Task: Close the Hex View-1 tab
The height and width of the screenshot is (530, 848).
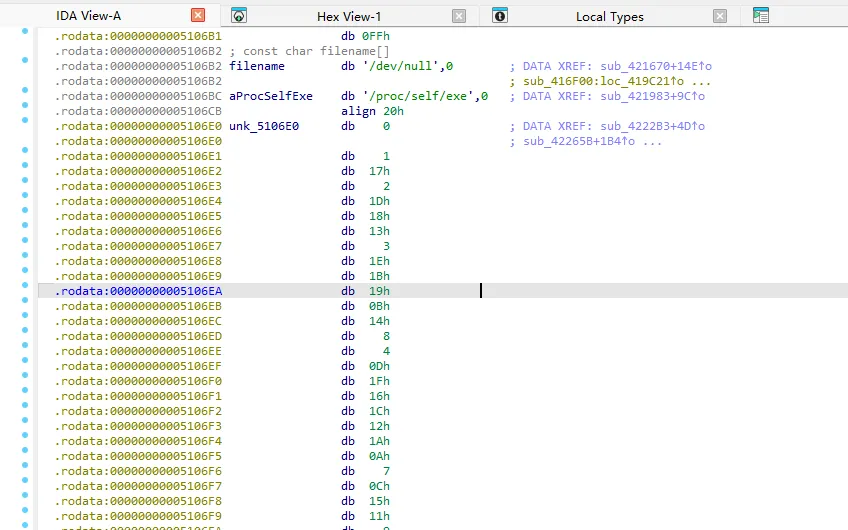Action: (x=459, y=16)
